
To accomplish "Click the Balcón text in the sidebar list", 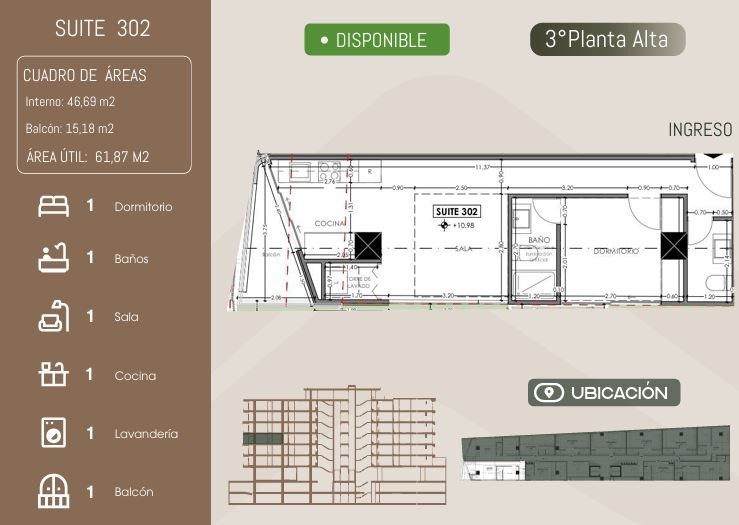I will pyautogui.click(x=134, y=492).
